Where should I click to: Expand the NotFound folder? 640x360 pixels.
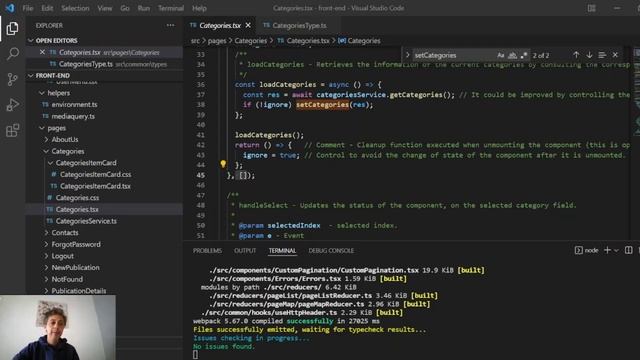[67, 279]
